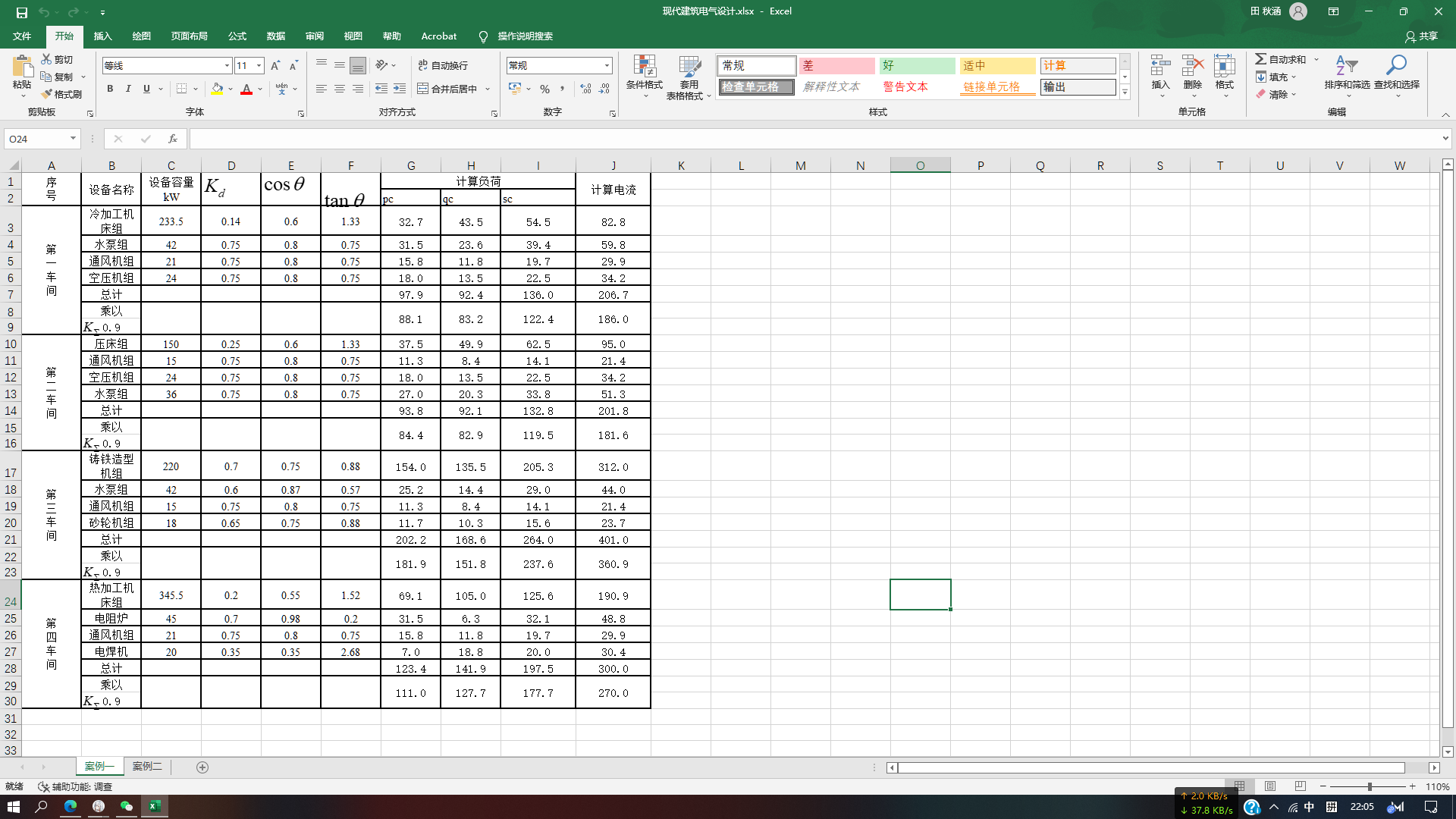Click the Format Painter brush icon
The image size is (1456, 819).
point(46,94)
